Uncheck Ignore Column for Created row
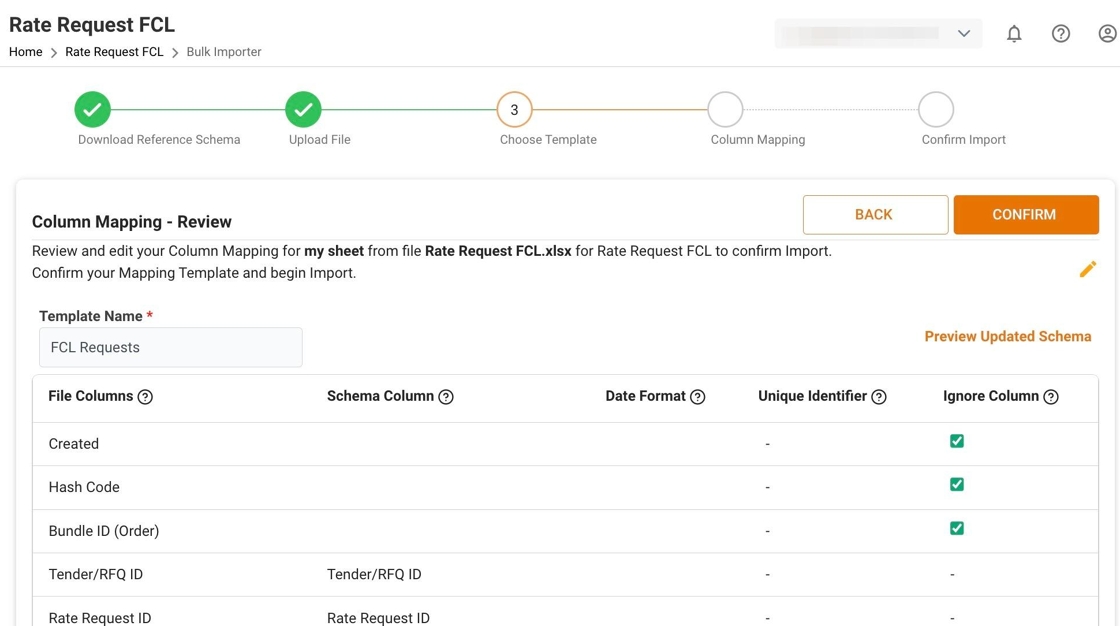 tap(957, 441)
